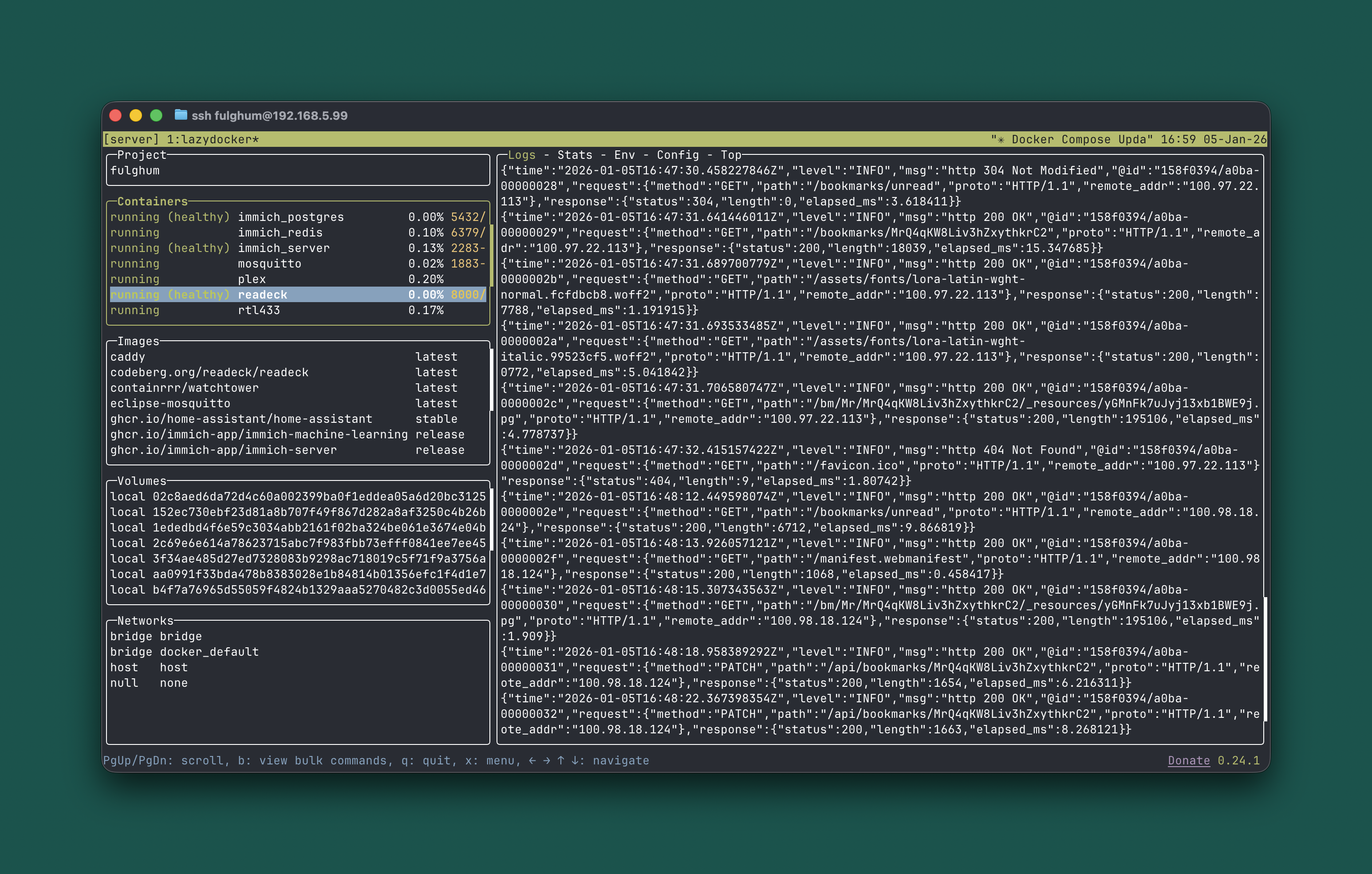The height and width of the screenshot is (874, 1372).
Task: Select the mosquitto container
Action: [269, 263]
